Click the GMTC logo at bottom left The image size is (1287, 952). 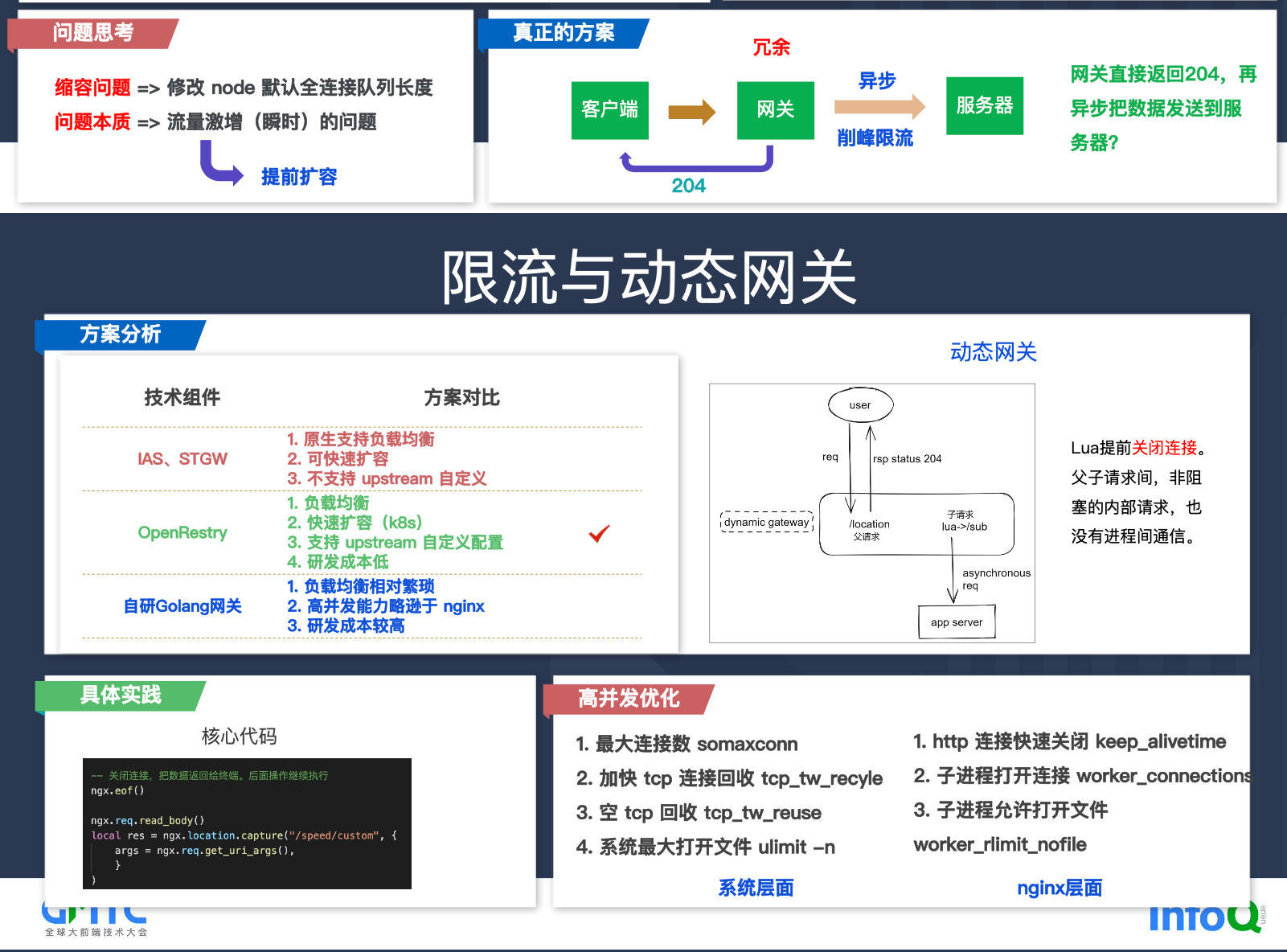point(95,918)
